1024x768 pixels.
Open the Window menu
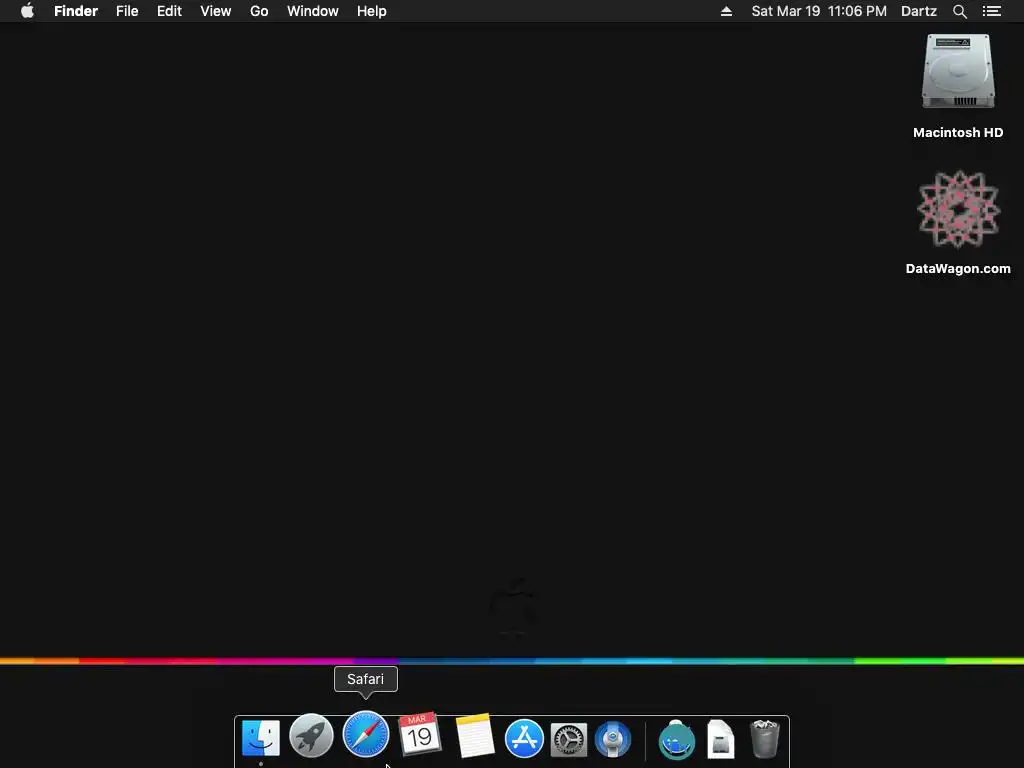click(313, 11)
